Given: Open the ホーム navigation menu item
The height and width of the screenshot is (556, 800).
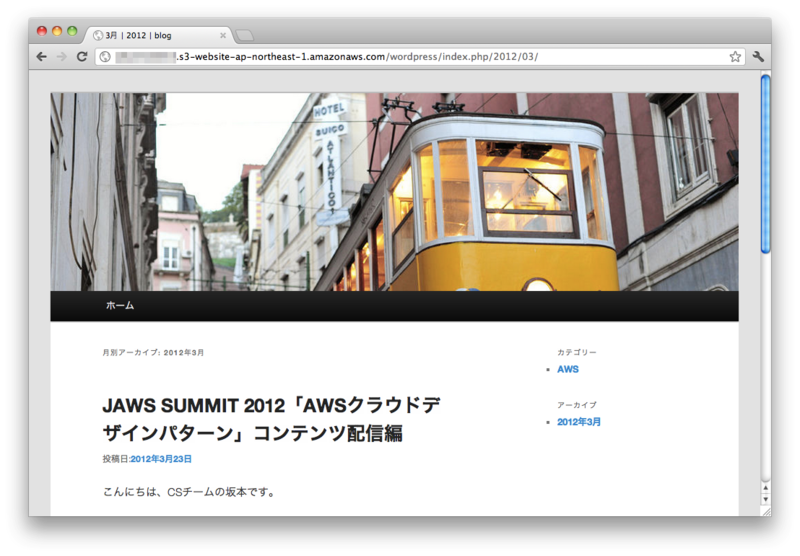Looking at the screenshot, I should 120,305.
